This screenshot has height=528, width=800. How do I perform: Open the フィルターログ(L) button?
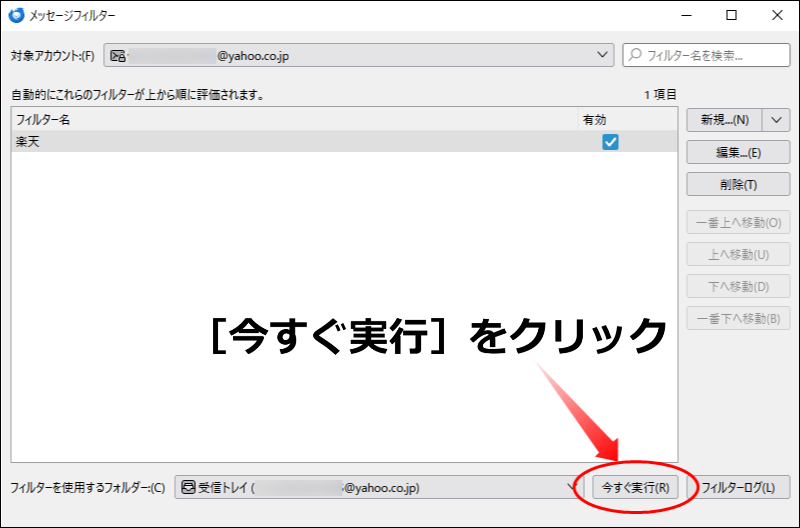point(739,487)
